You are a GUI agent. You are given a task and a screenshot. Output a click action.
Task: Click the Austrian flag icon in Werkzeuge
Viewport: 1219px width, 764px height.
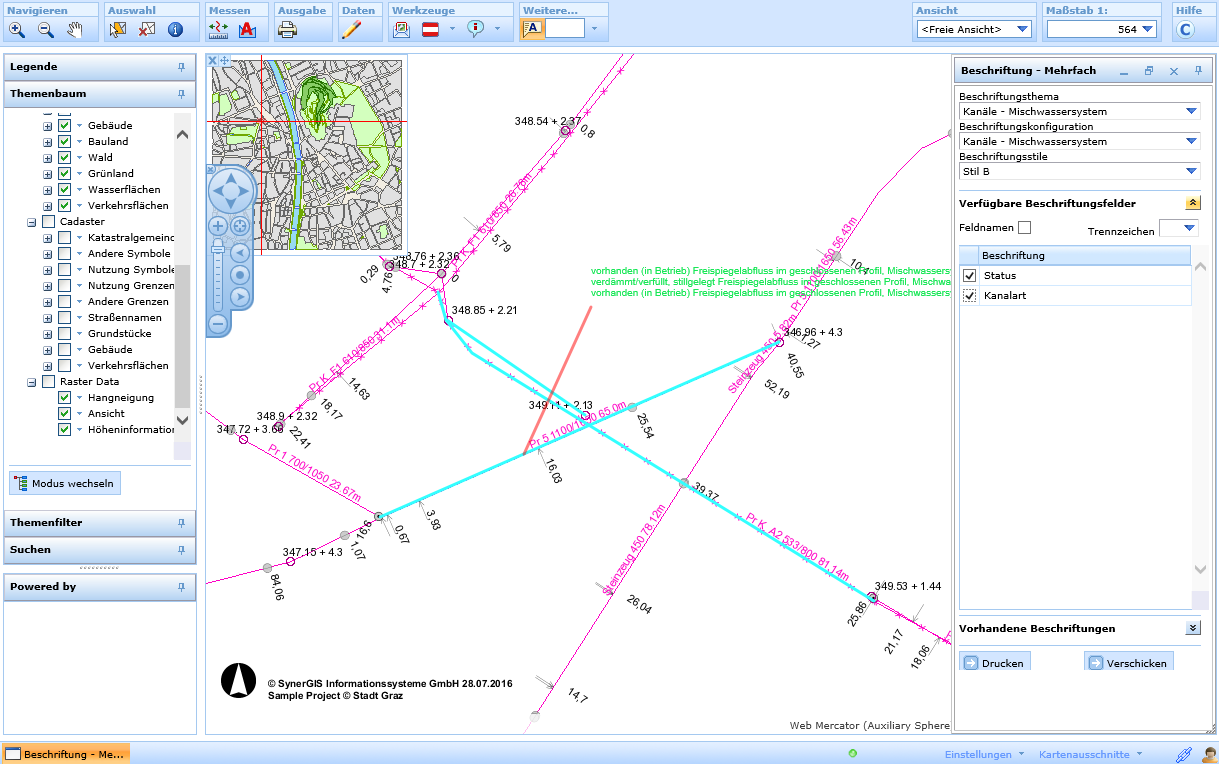pyautogui.click(x=431, y=29)
